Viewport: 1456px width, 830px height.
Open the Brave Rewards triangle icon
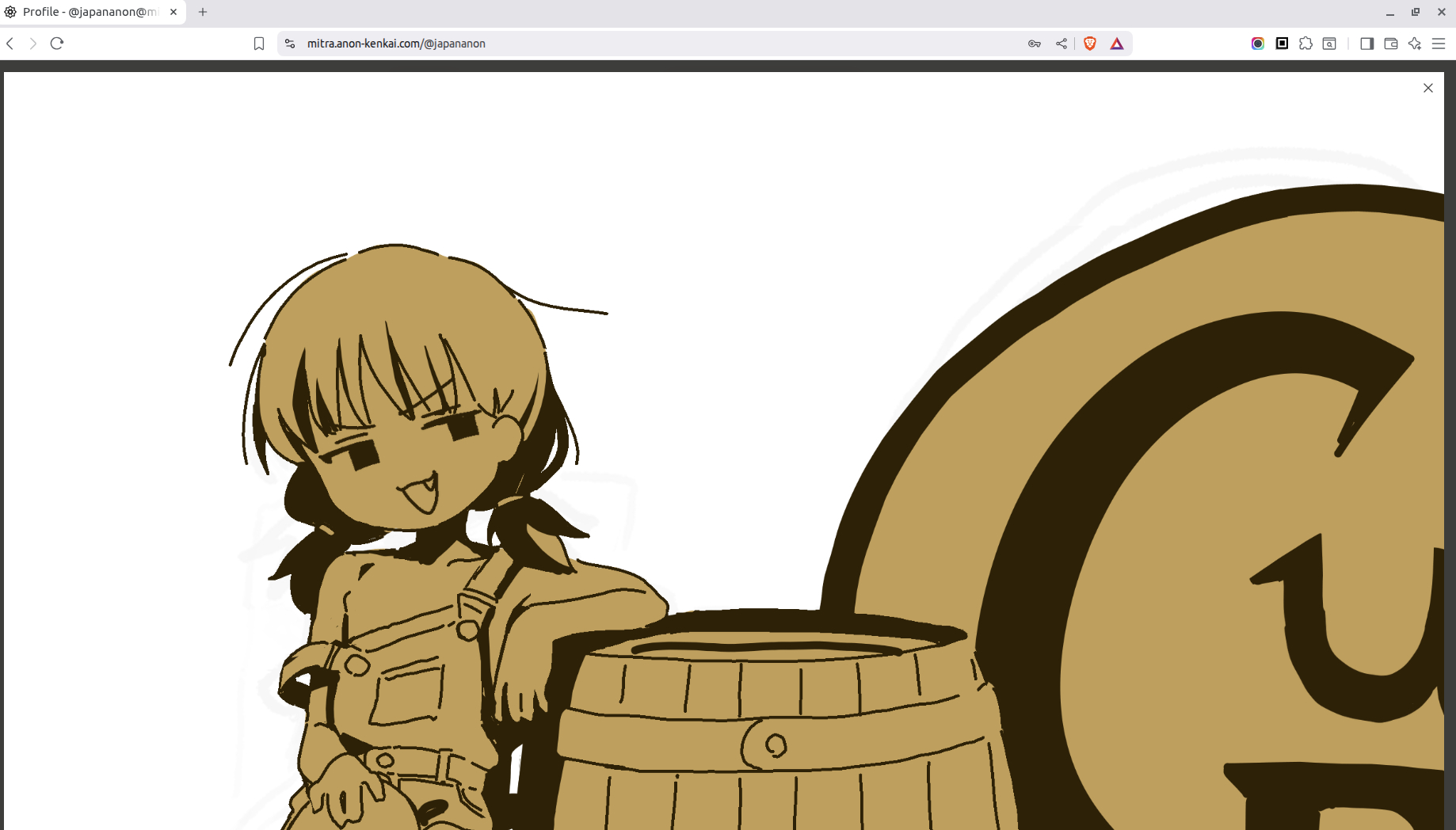(x=1117, y=44)
